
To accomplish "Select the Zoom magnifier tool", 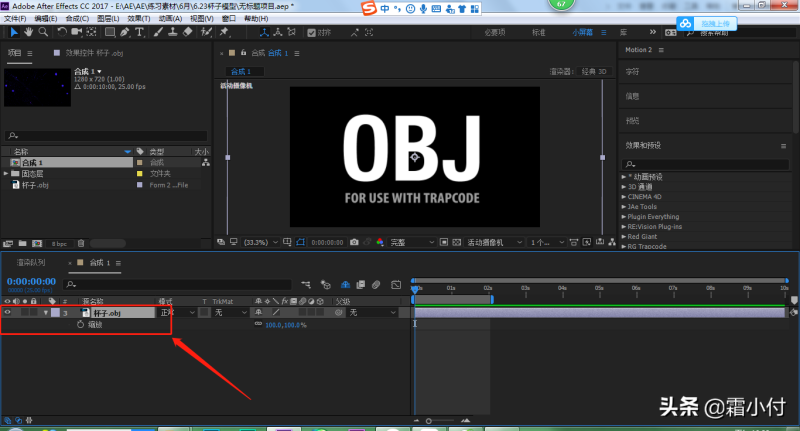I will [43, 31].
